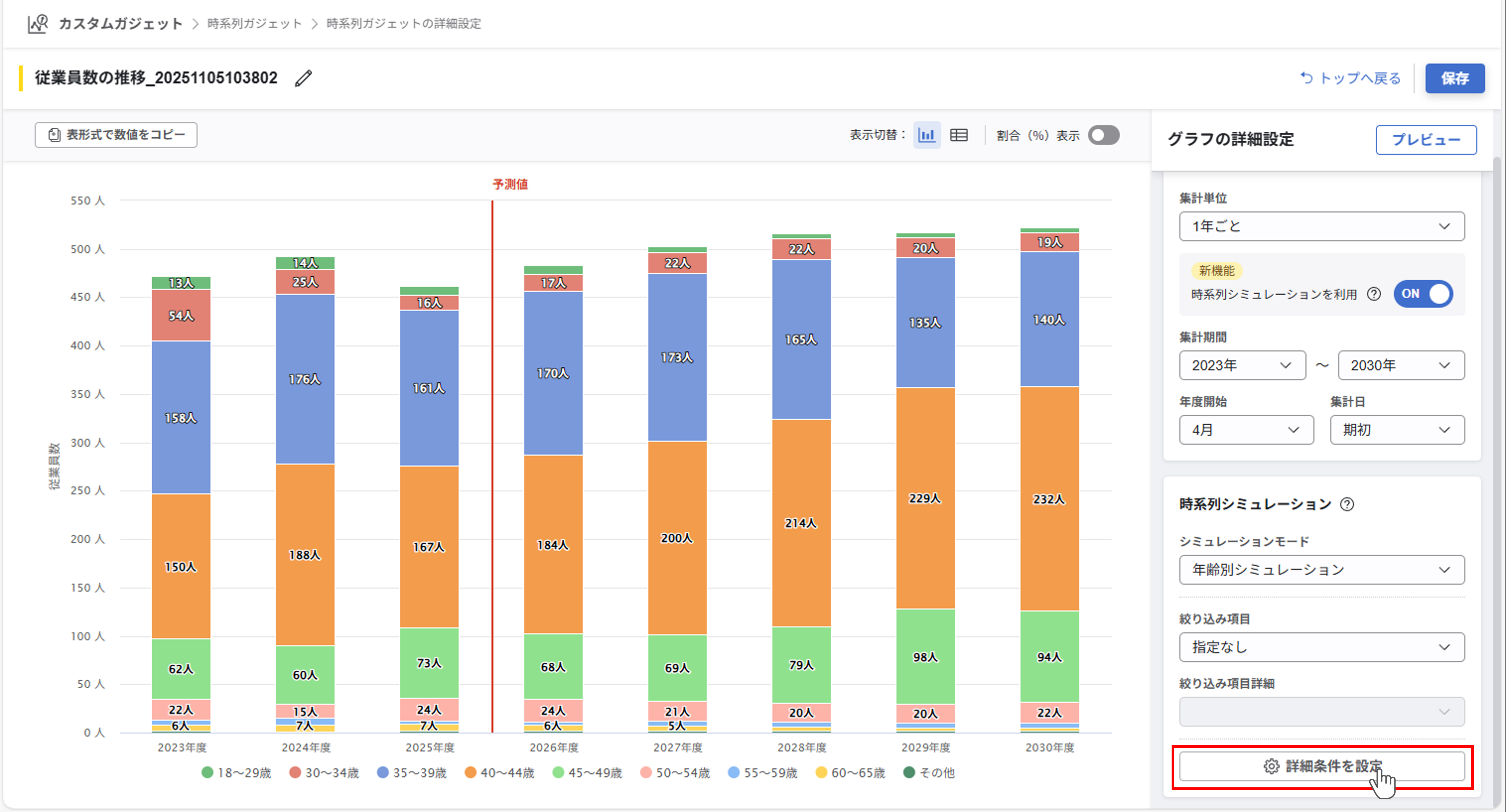Click the 40〜44歳 orange legend swatch

point(470,773)
